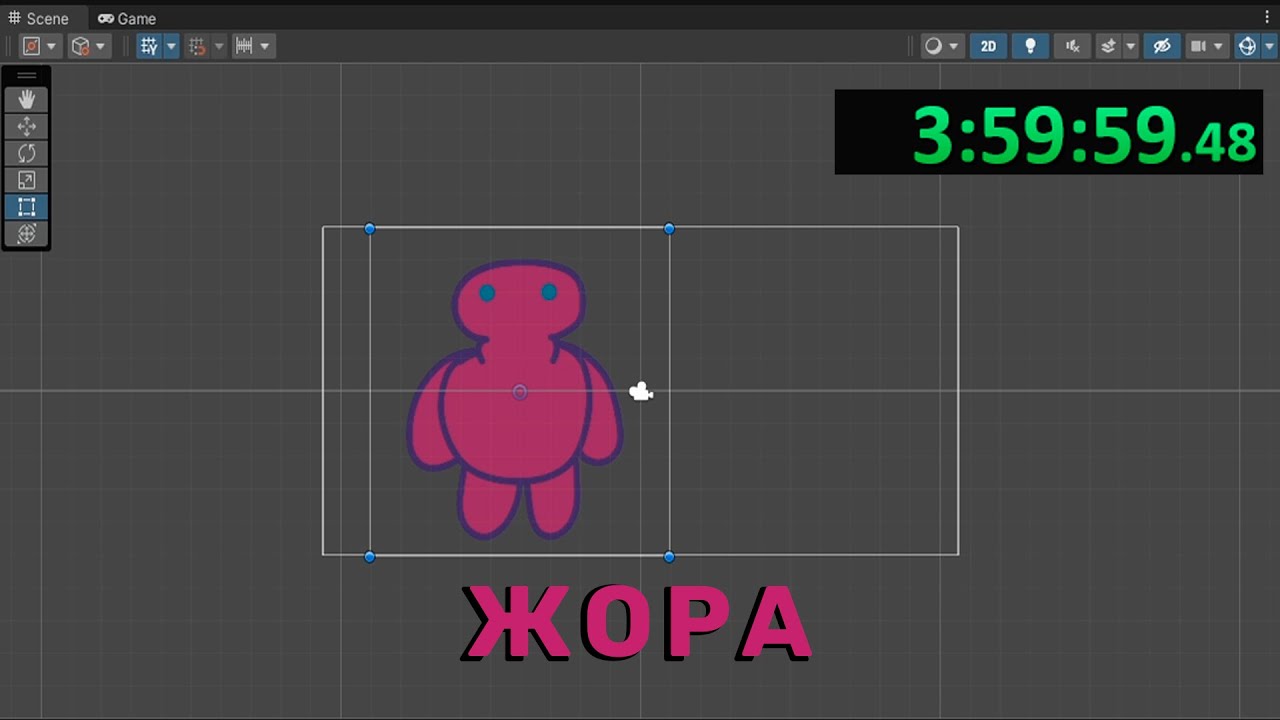Image resolution: width=1280 pixels, height=720 pixels.
Task: Select the Move tool
Action: click(x=27, y=126)
